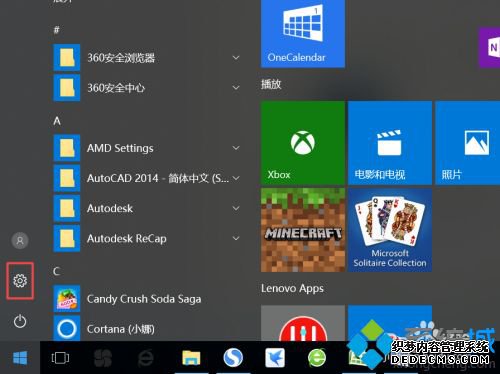Screen dimensions: 500x374
Task: Click the 360安全浏览器 folder icon
Action: click(x=67, y=57)
